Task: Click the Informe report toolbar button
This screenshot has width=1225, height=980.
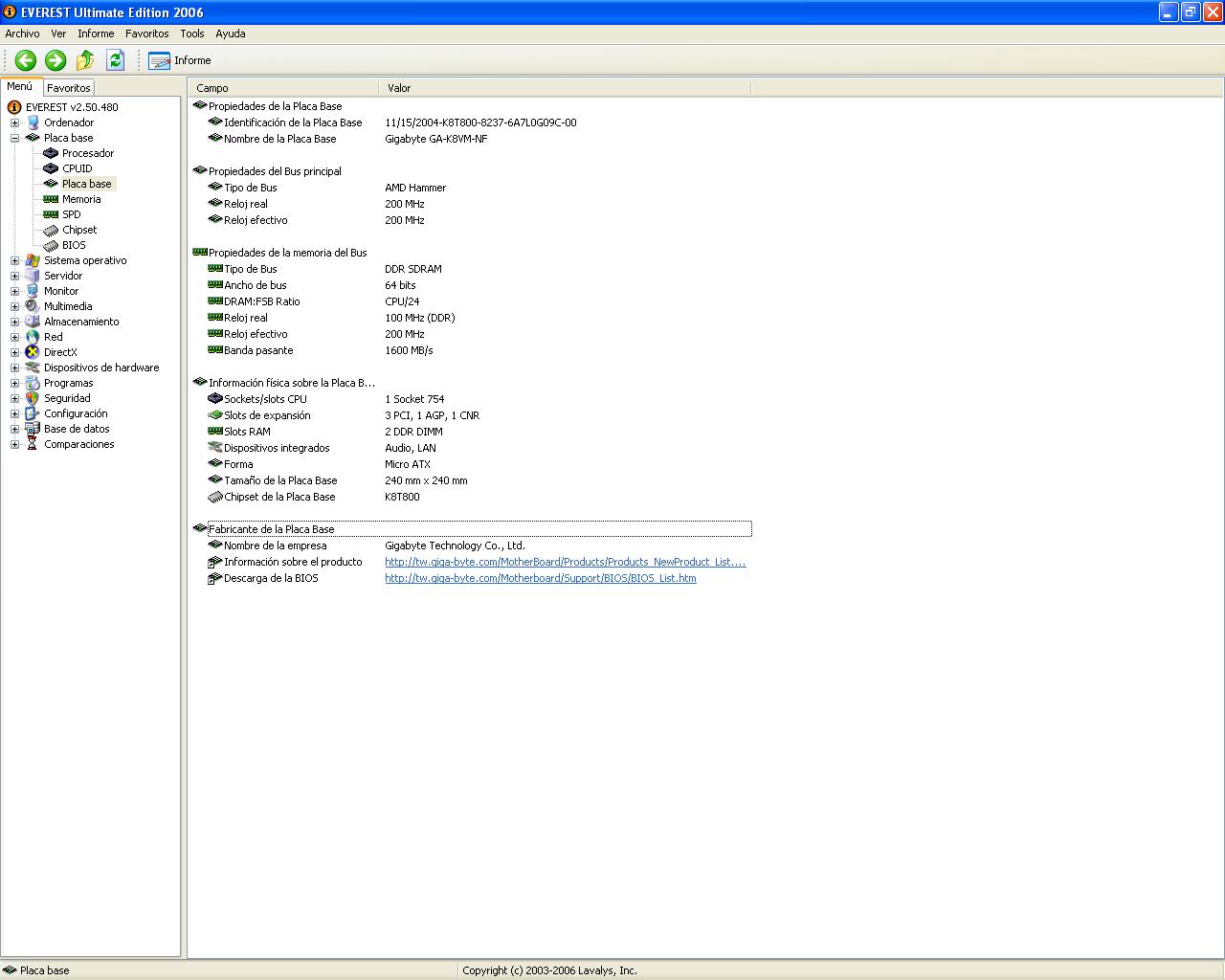Action: point(180,60)
